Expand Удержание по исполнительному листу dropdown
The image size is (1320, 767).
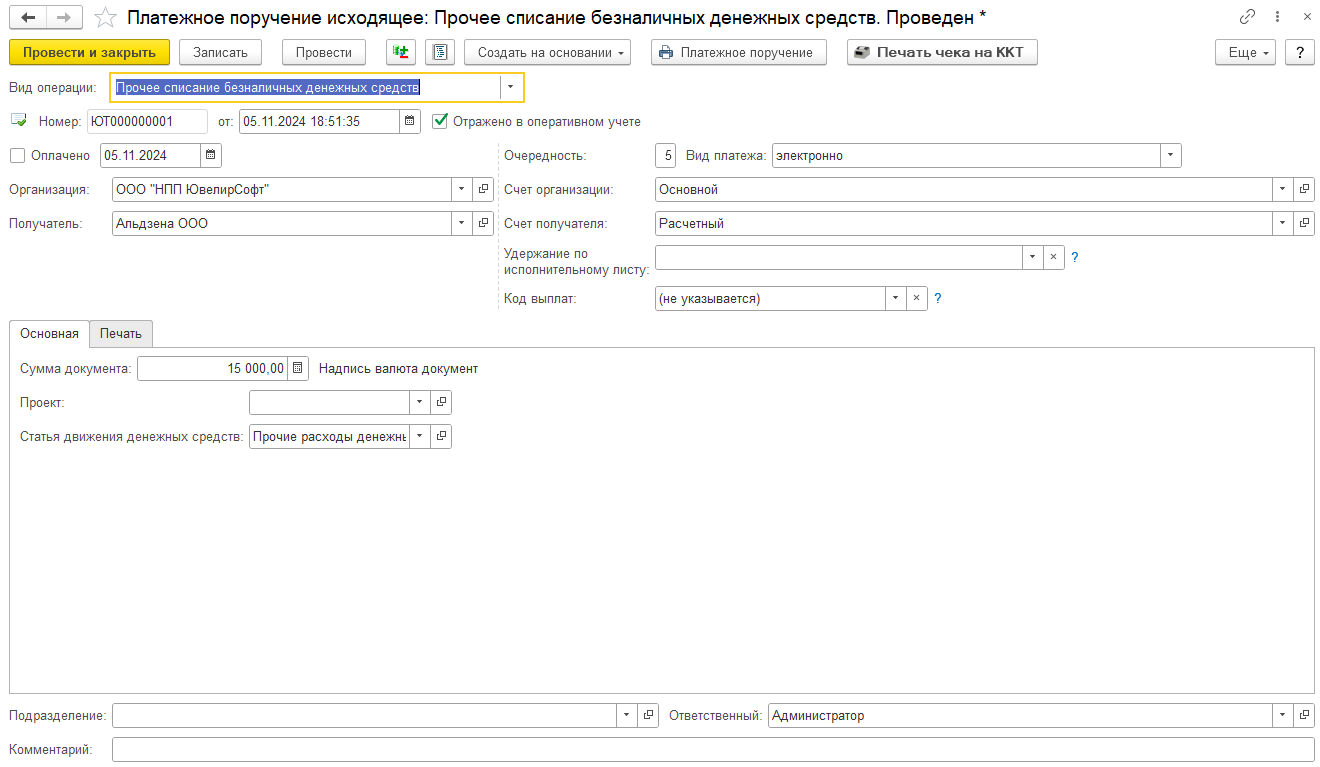(1032, 257)
